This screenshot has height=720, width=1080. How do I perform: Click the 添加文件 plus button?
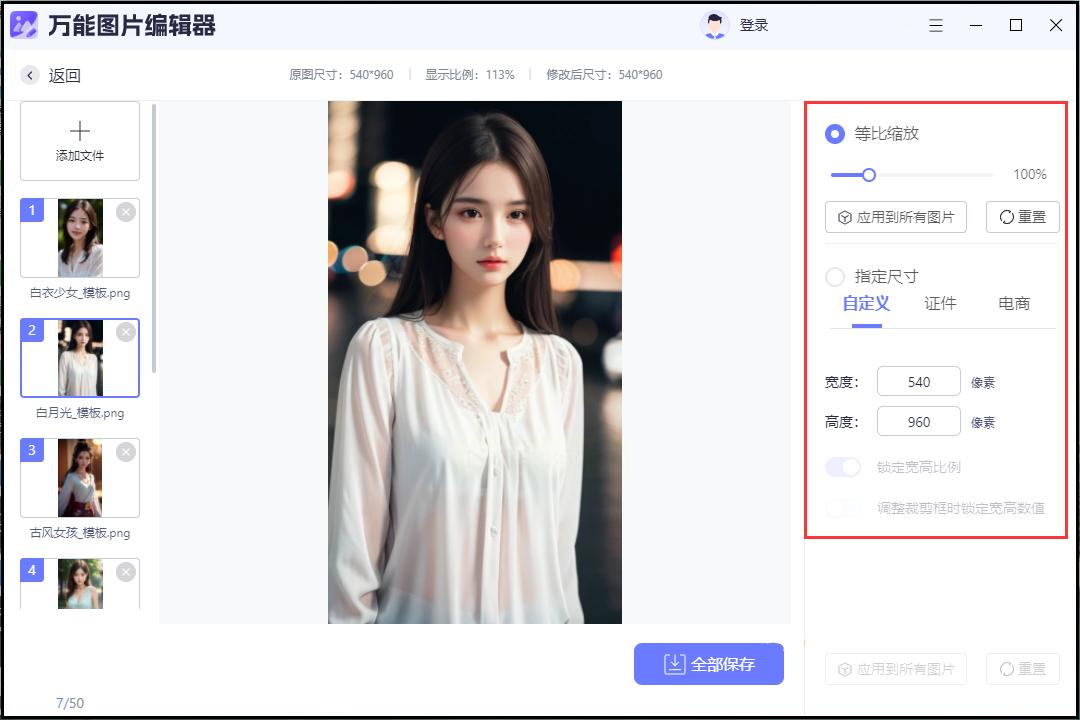click(80, 141)
